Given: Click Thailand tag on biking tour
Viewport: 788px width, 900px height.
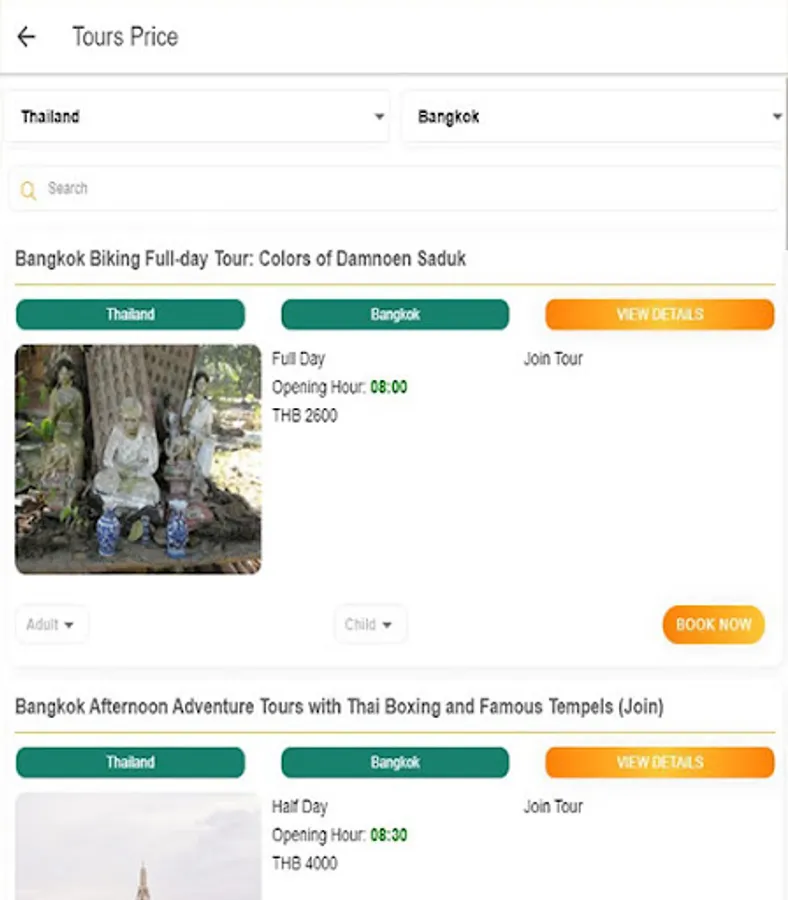Looking at the screenshot, I should (130, 314).
